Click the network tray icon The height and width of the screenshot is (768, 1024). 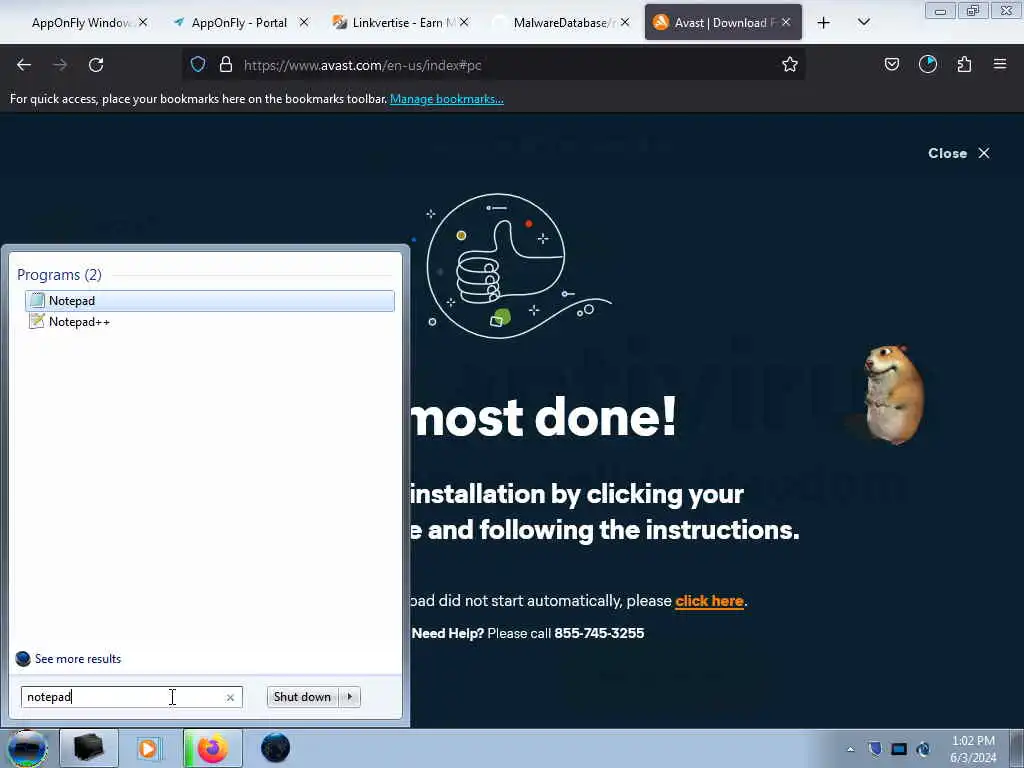(x=923, y=749)
